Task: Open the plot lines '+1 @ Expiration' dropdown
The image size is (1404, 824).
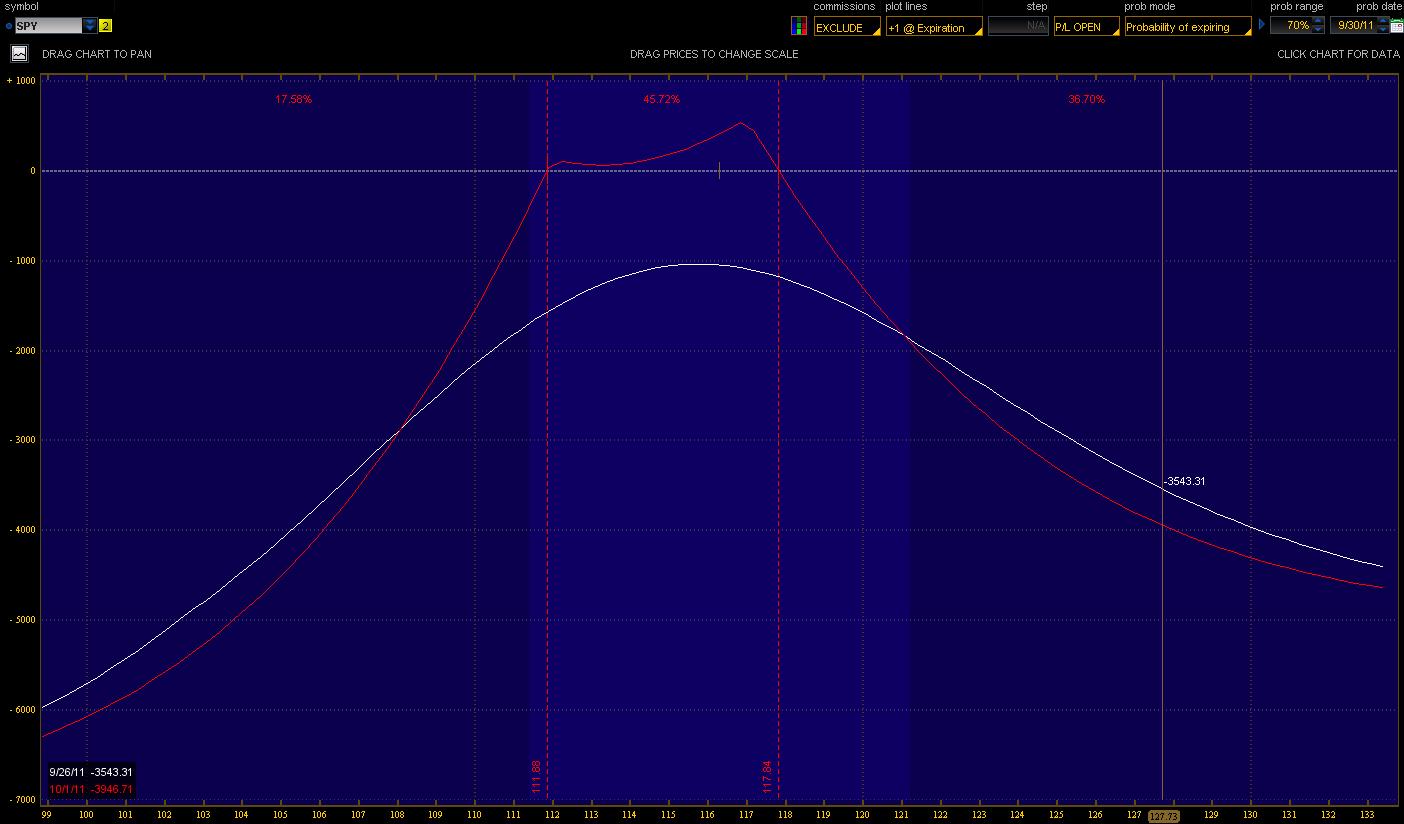Action: pyautogui.click(x=933, y=27)
